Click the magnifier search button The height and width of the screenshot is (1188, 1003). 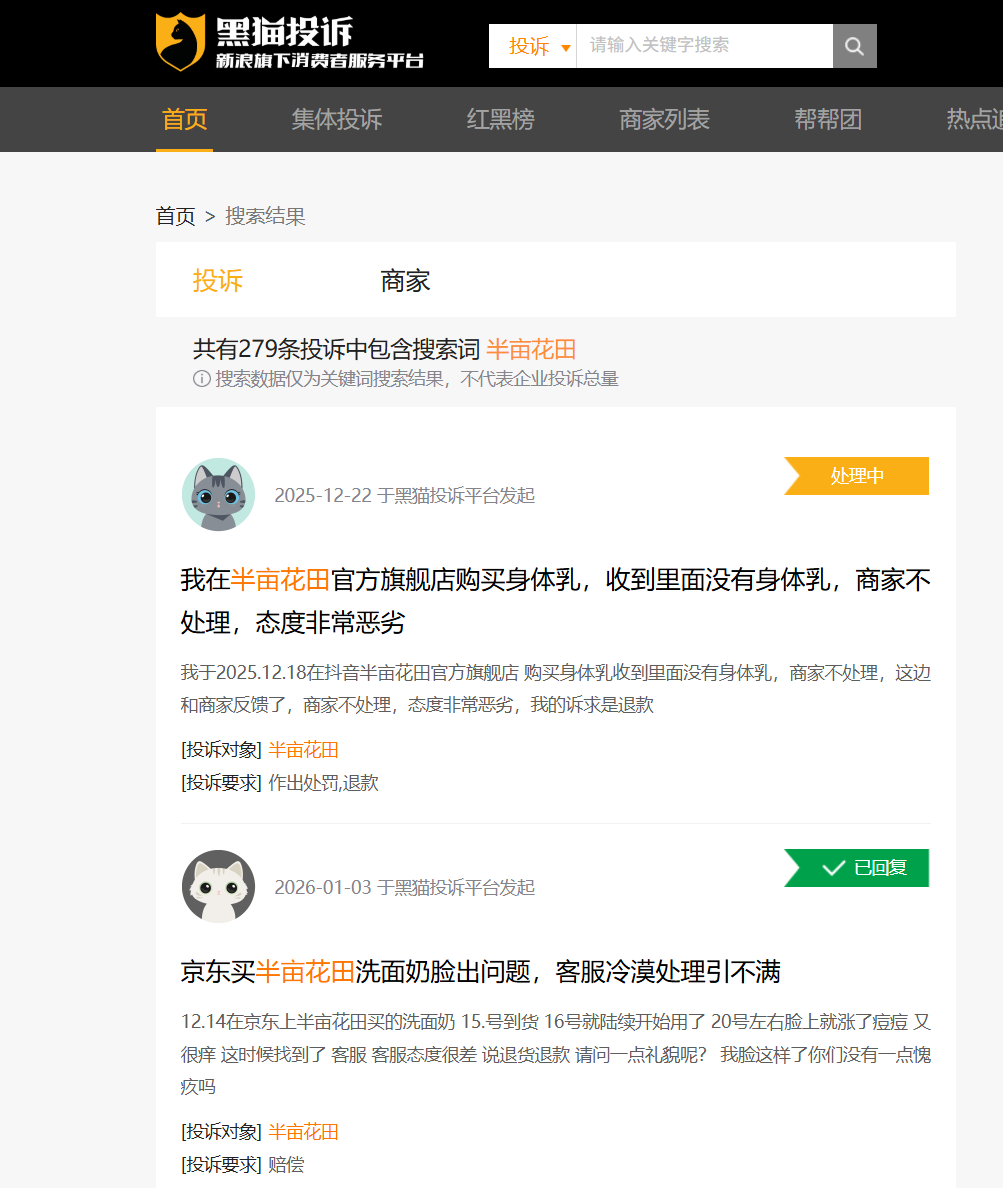(x=854, y=46)
